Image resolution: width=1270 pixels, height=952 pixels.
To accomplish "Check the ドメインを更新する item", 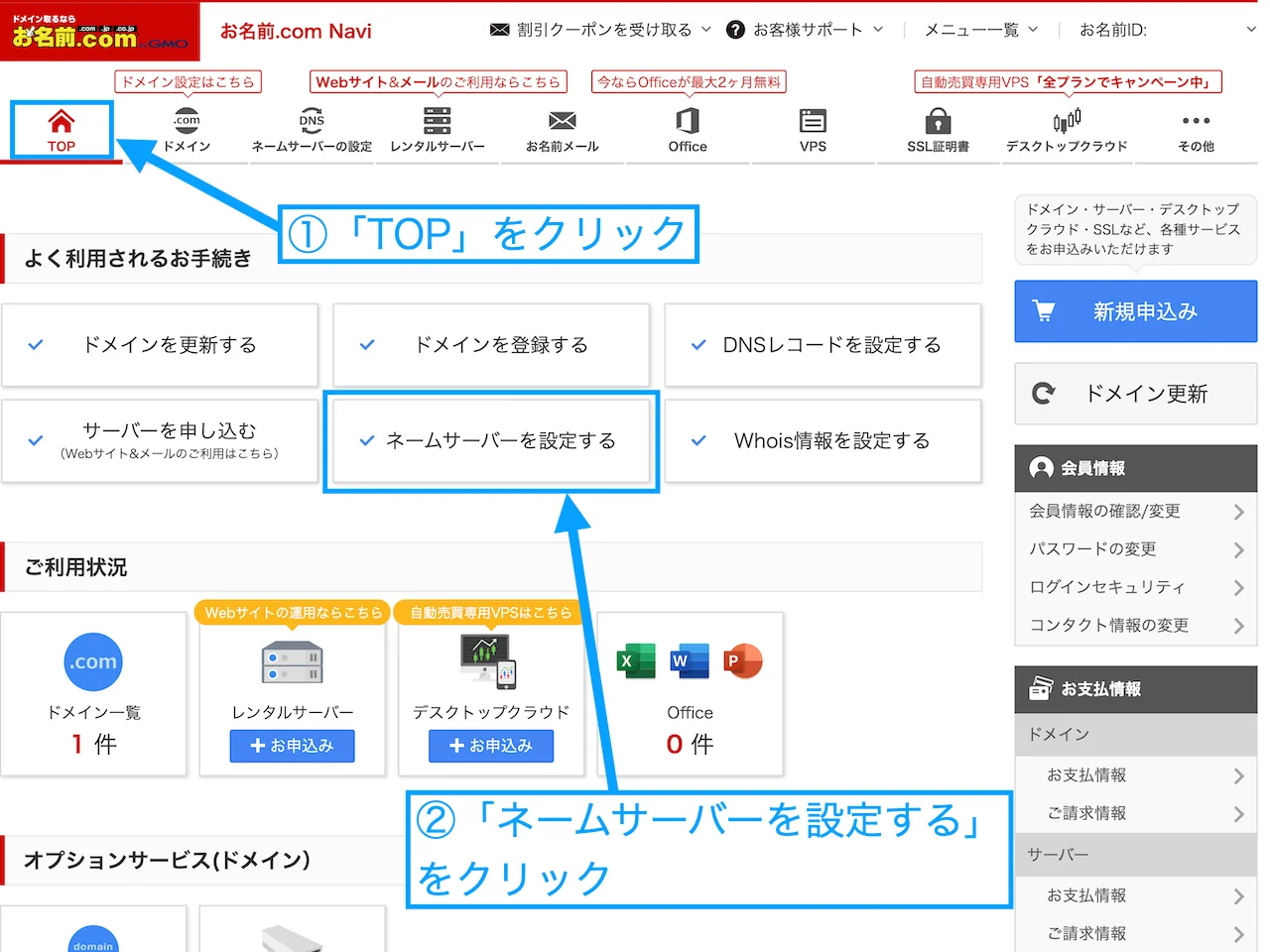I will pyautogui.click(x=160, y=345).
